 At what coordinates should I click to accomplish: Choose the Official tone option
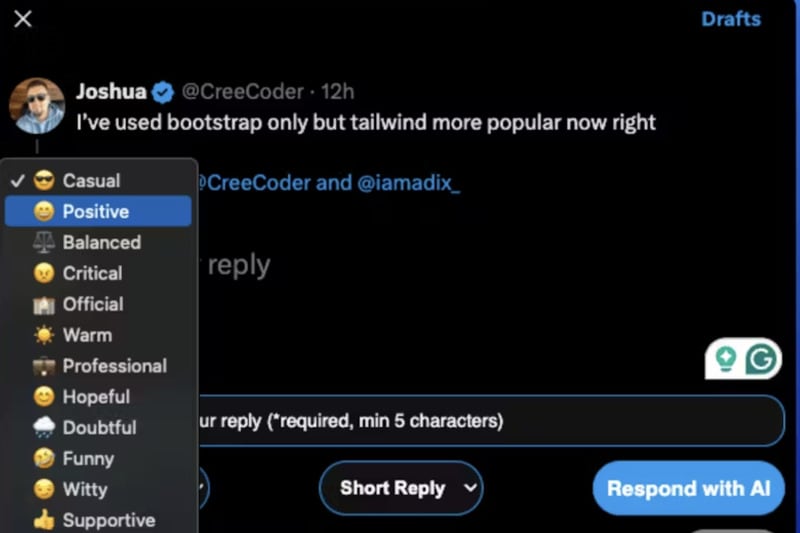(x=93, y=304)
